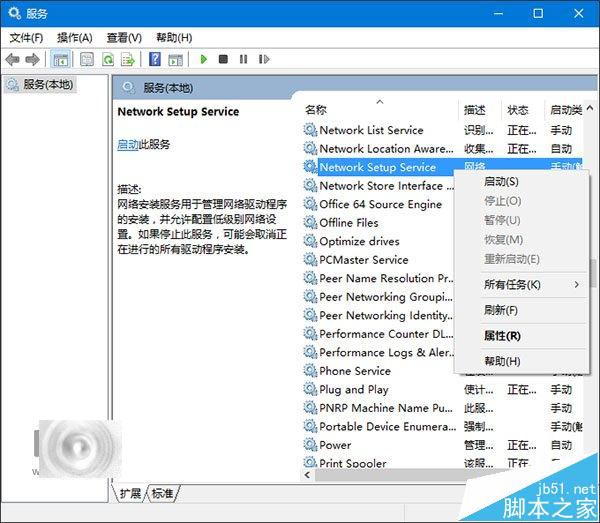Sort by the 名称 column header
This screenshot has height=523, width=600.
pos(317,109)
